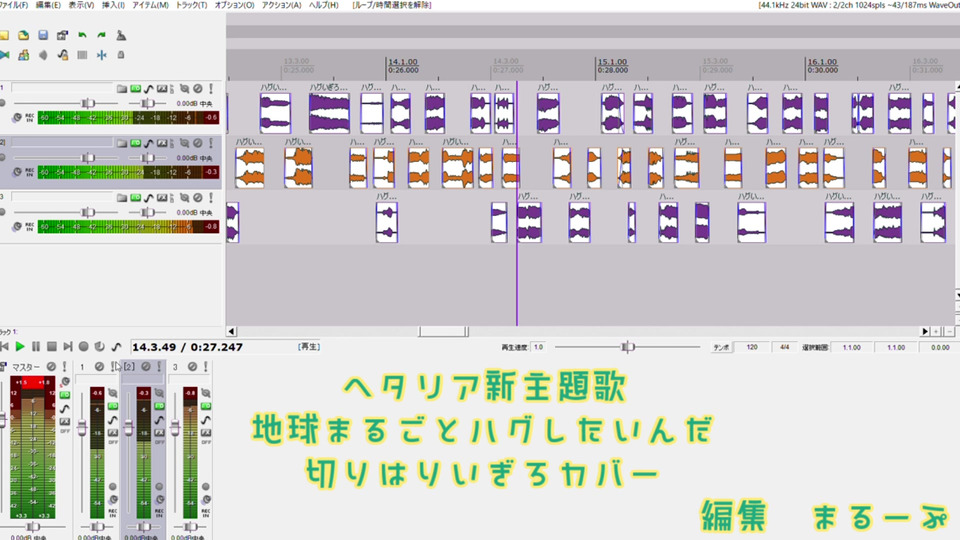Click track 1 folder icon

tap(122, 89)
